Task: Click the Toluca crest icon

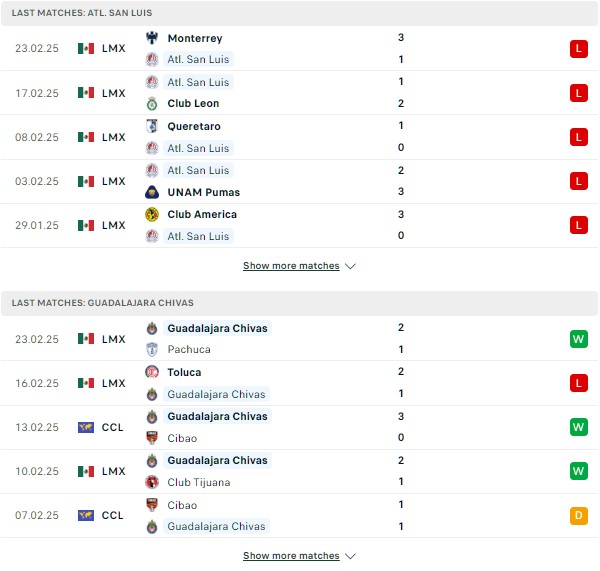Action: (x=152, y=372)
